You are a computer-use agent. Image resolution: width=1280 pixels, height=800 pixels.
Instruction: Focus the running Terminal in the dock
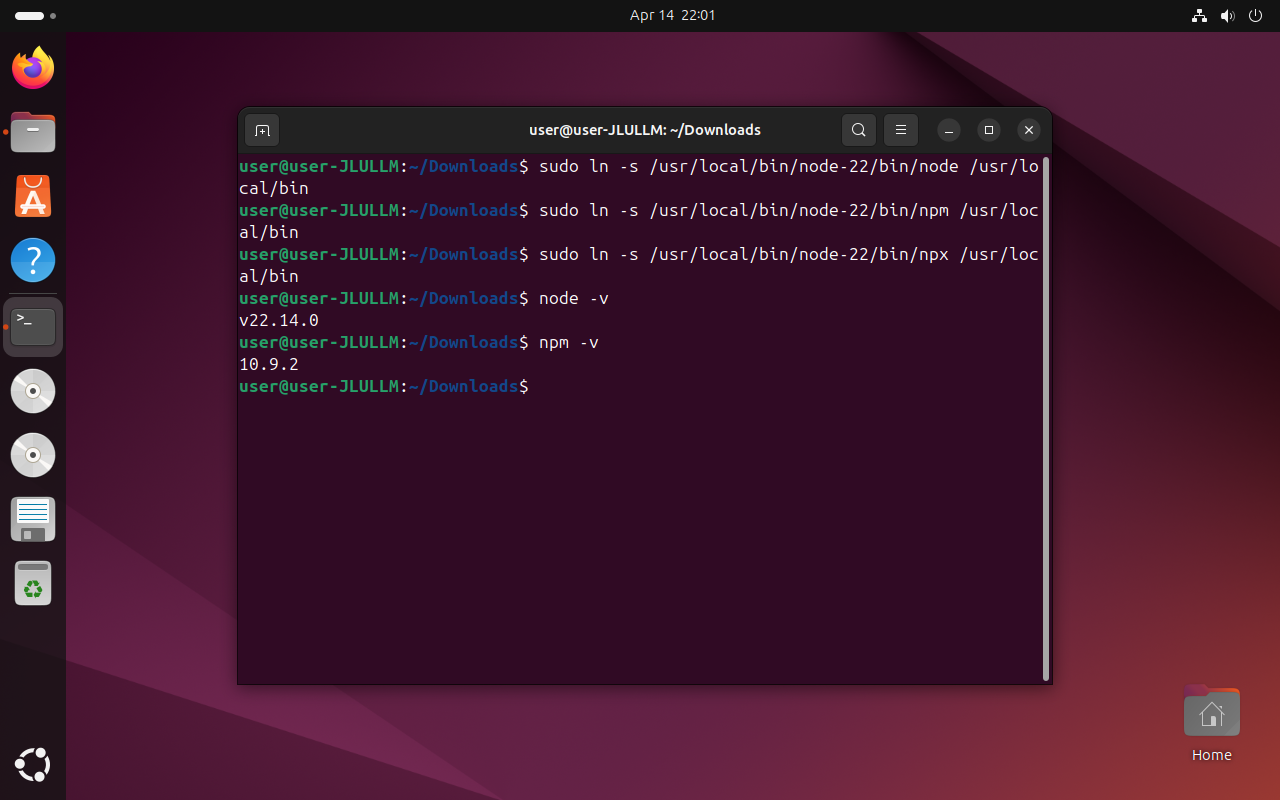[x=32, y=326]
